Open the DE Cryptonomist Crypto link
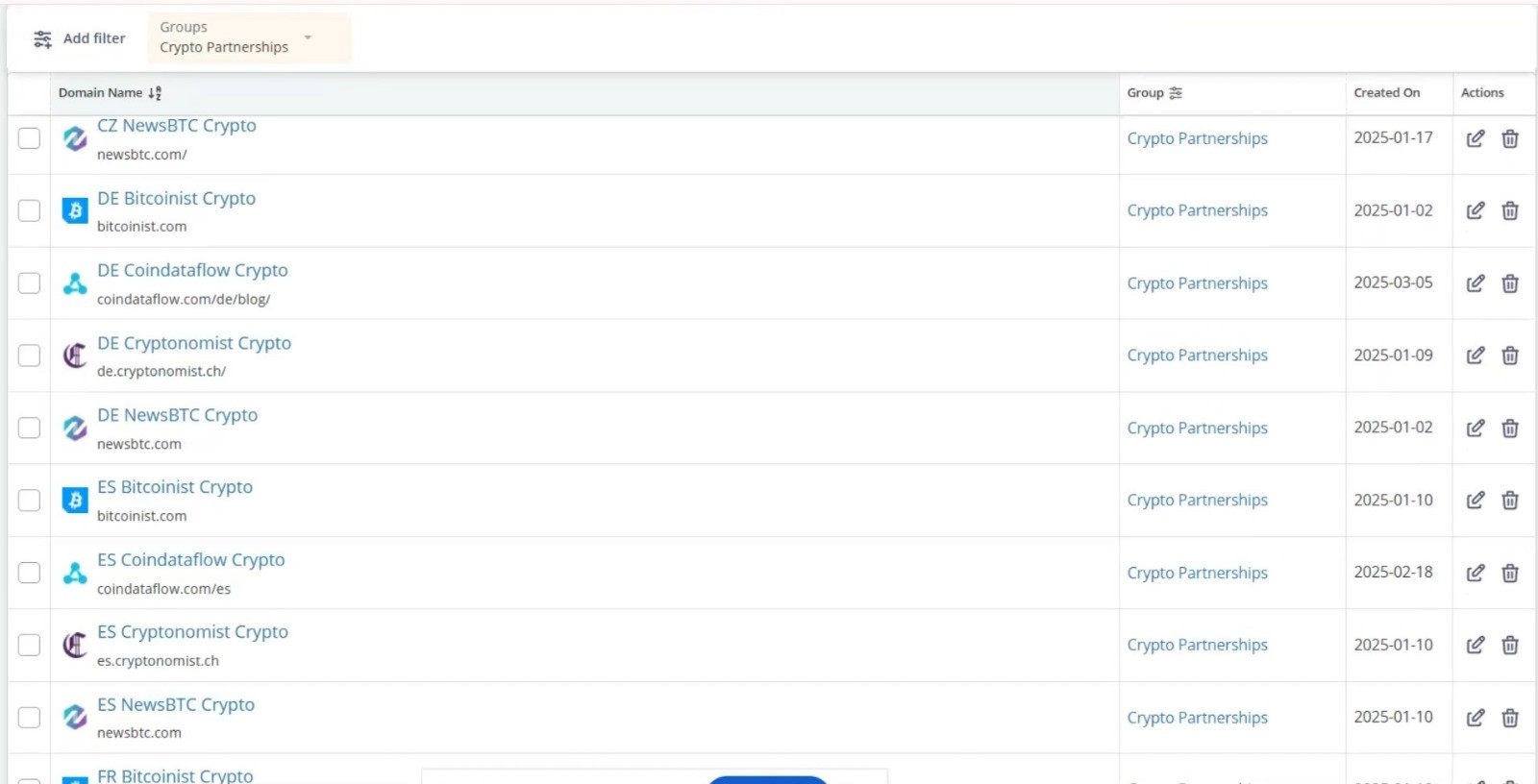Image resolution: width=1538 pixels, height=784 pixels. coord(194,343)
